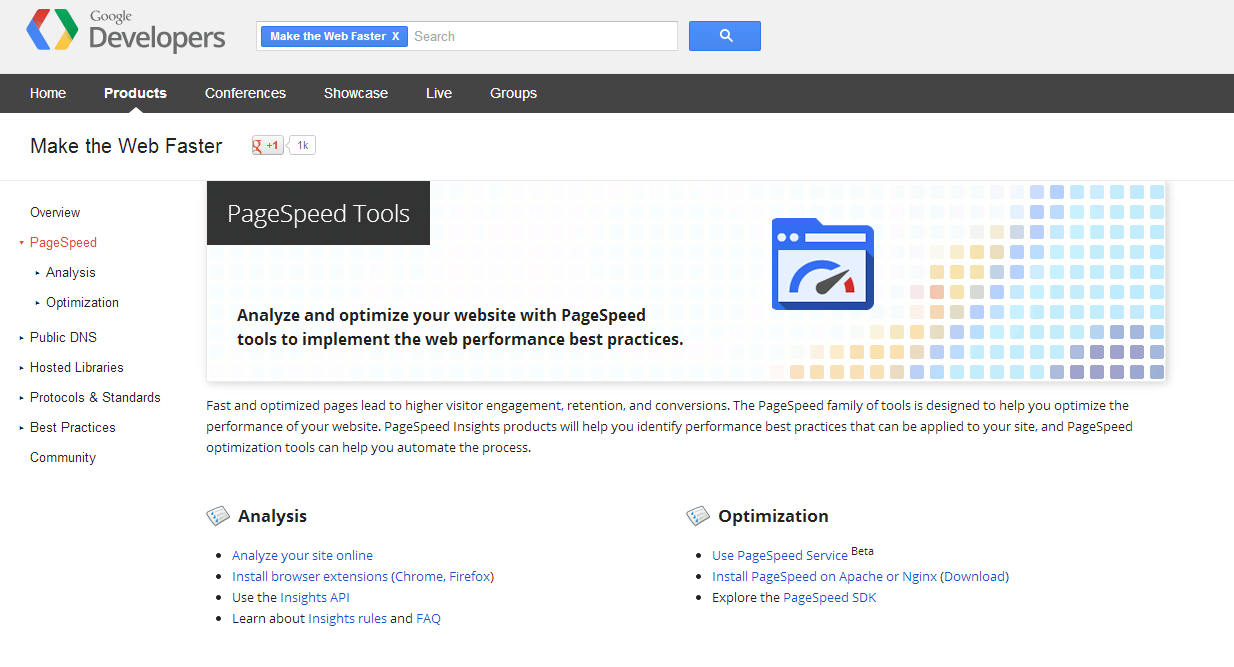The width and height of the screenshot is (1234, 667).
Task: Follow the Analyze your site online link
Action: (302, 555)
